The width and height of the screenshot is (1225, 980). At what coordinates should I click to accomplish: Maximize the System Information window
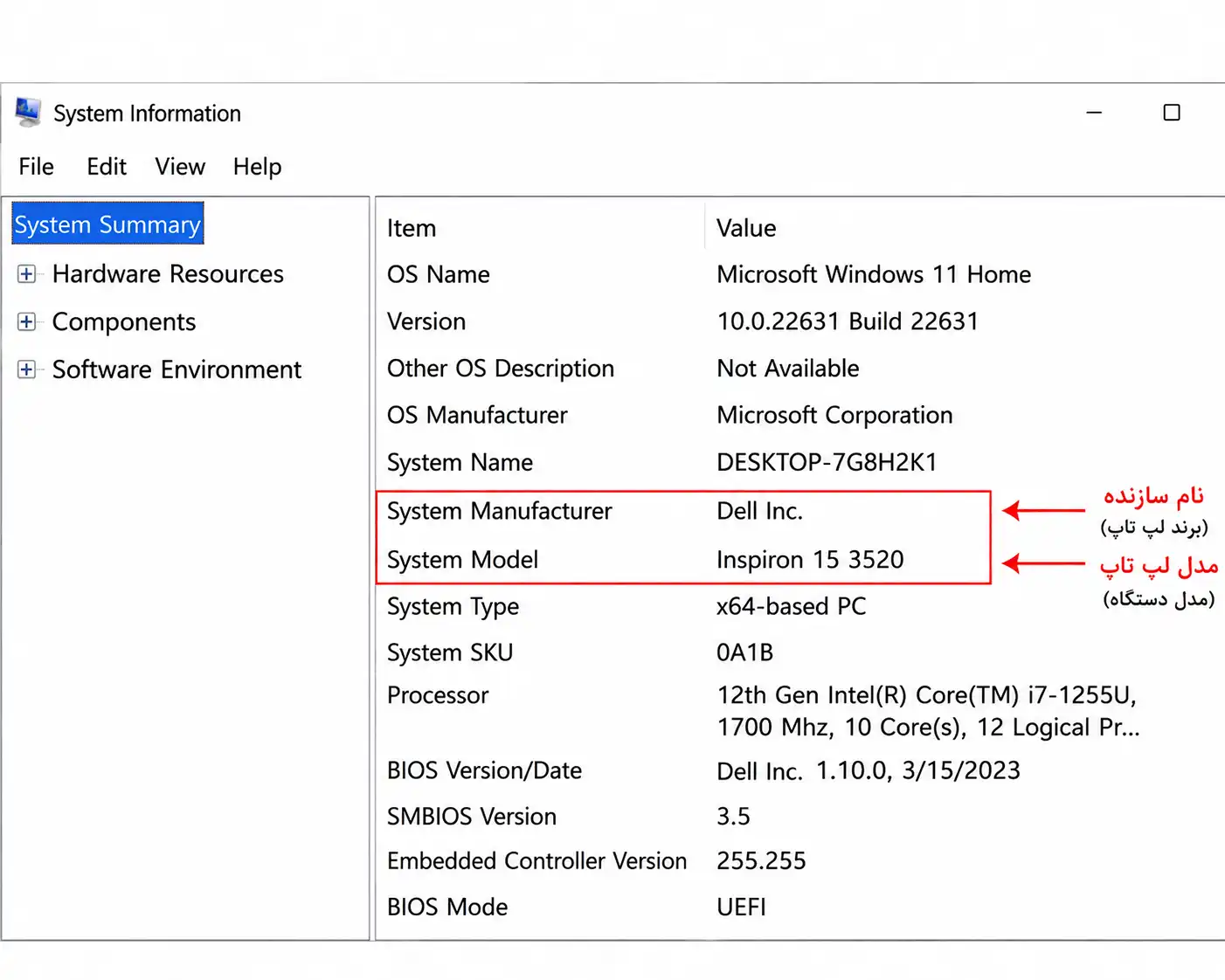tap(1172, 113)
